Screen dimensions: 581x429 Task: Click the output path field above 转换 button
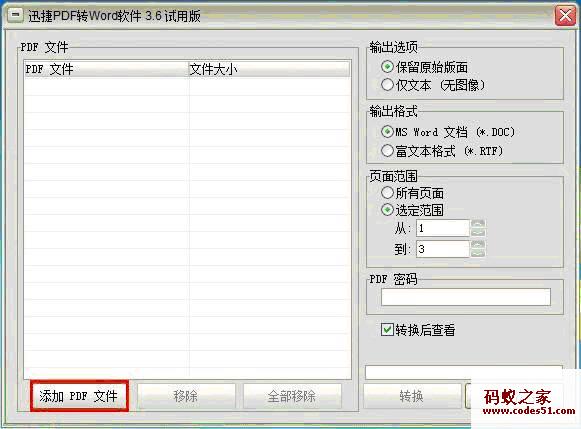coord(464,372)
